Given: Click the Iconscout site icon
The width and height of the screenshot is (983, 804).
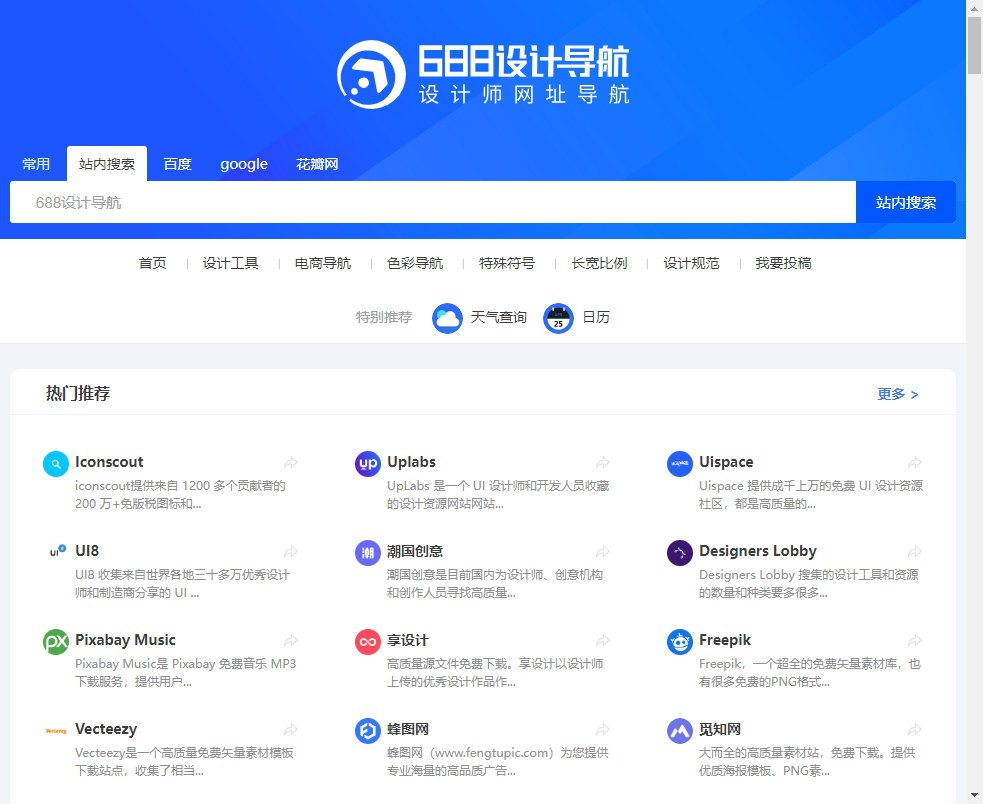Looking at the screenshot, I should pos(56,464).
